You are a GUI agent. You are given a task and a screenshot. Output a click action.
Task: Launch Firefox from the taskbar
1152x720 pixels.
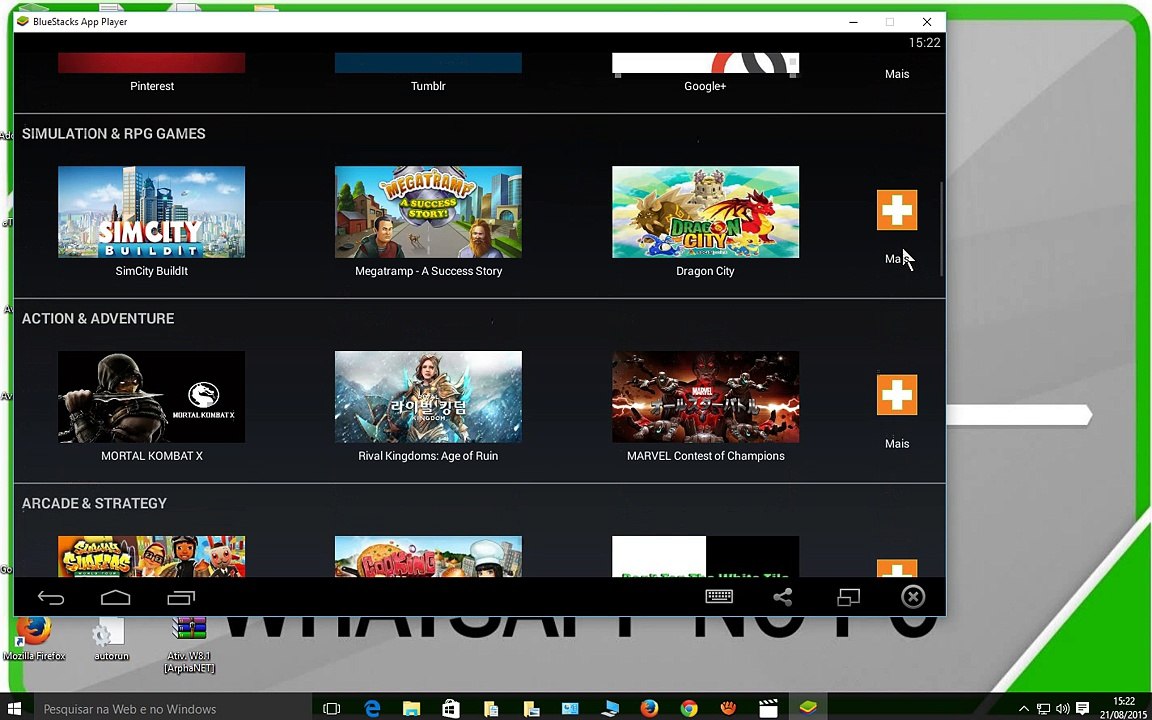tap(649, 709)
